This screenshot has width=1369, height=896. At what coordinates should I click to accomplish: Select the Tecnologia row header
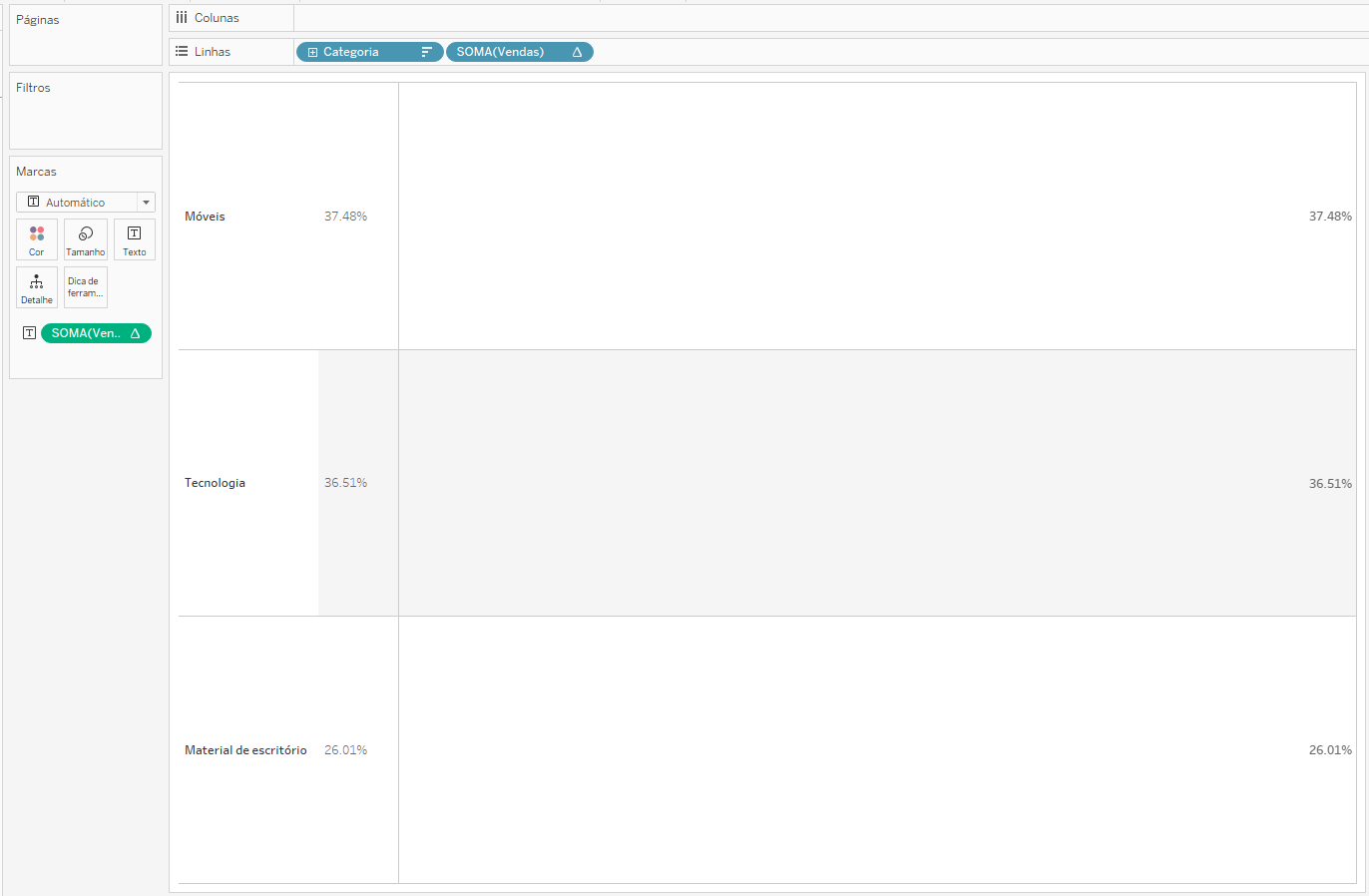click(x=215, y=483)
